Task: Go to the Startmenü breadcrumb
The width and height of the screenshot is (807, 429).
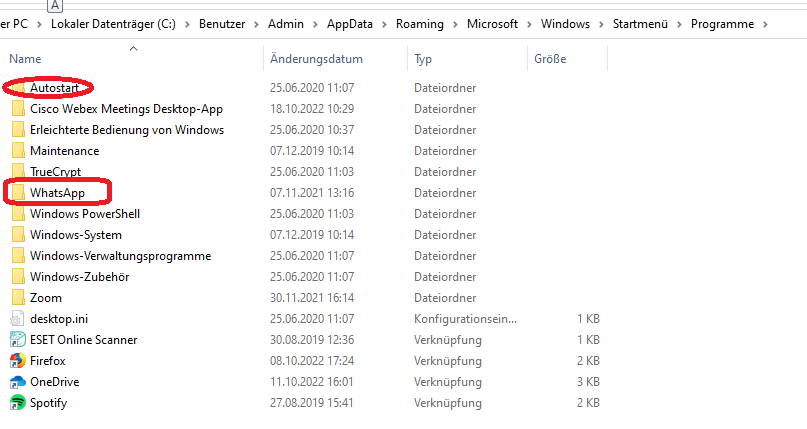Action: point(640,24)
